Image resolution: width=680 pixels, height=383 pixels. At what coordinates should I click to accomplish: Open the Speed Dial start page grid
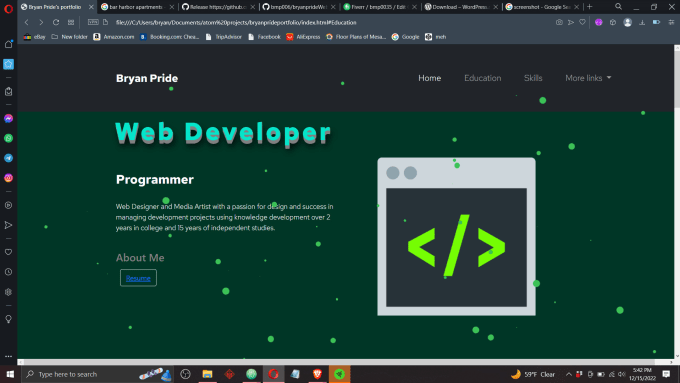point(71,22)
